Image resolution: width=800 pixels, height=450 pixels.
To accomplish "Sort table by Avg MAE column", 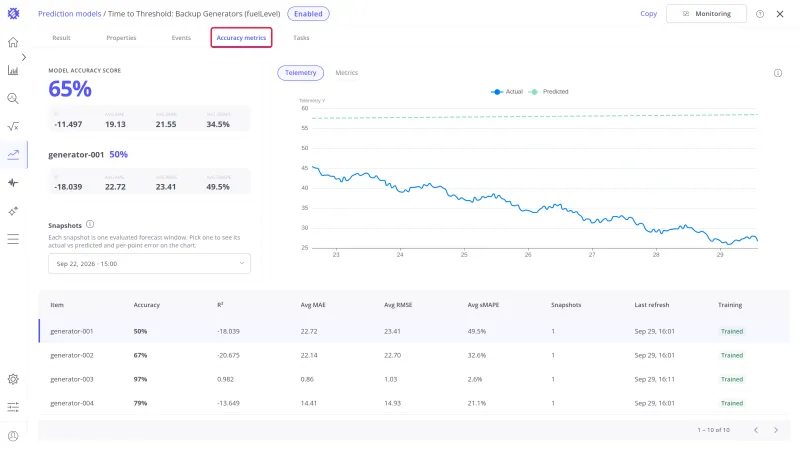I will coord(313,305).
